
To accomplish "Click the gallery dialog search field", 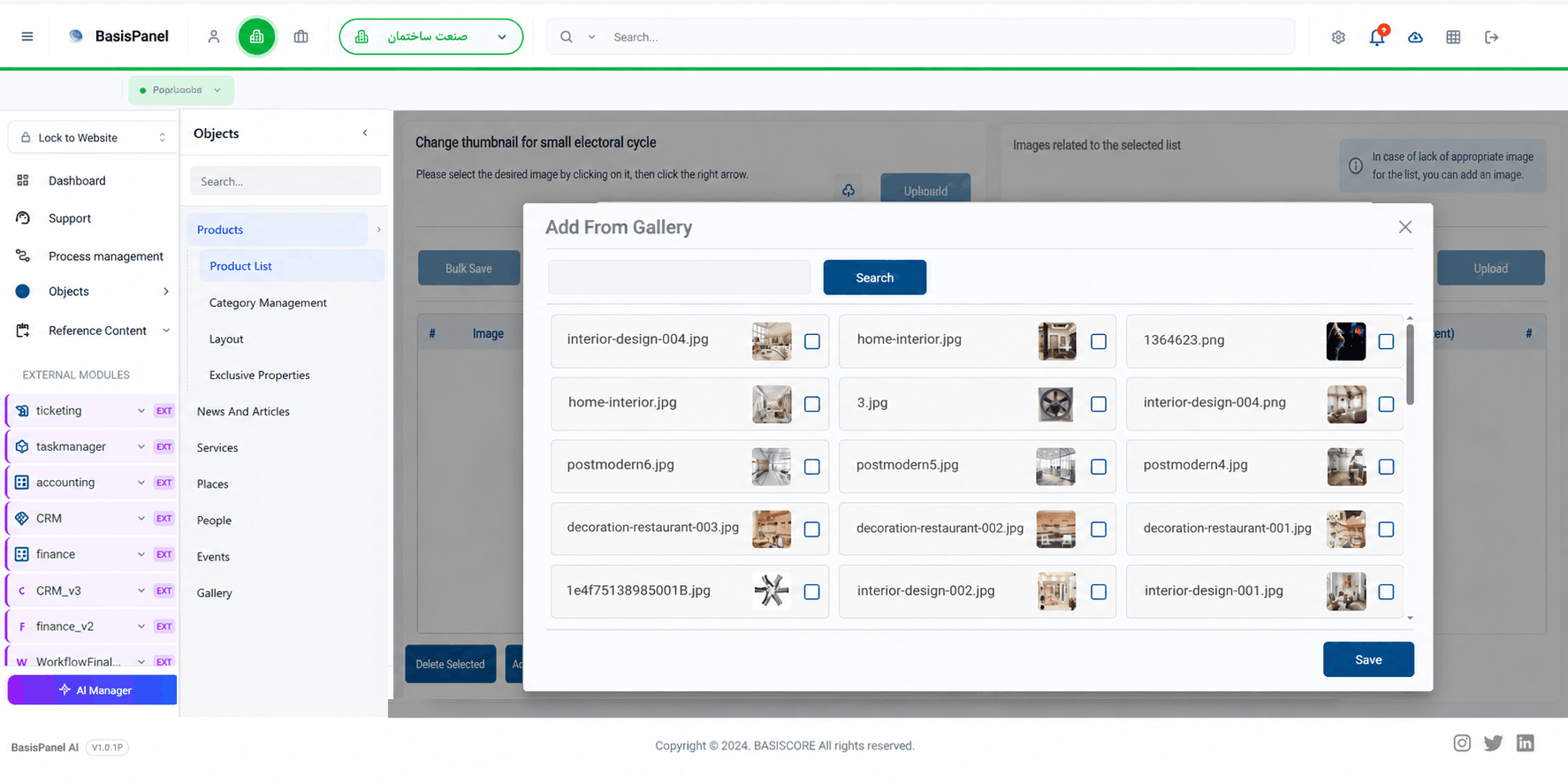I will pyautogui.click(x=679, y=278).
